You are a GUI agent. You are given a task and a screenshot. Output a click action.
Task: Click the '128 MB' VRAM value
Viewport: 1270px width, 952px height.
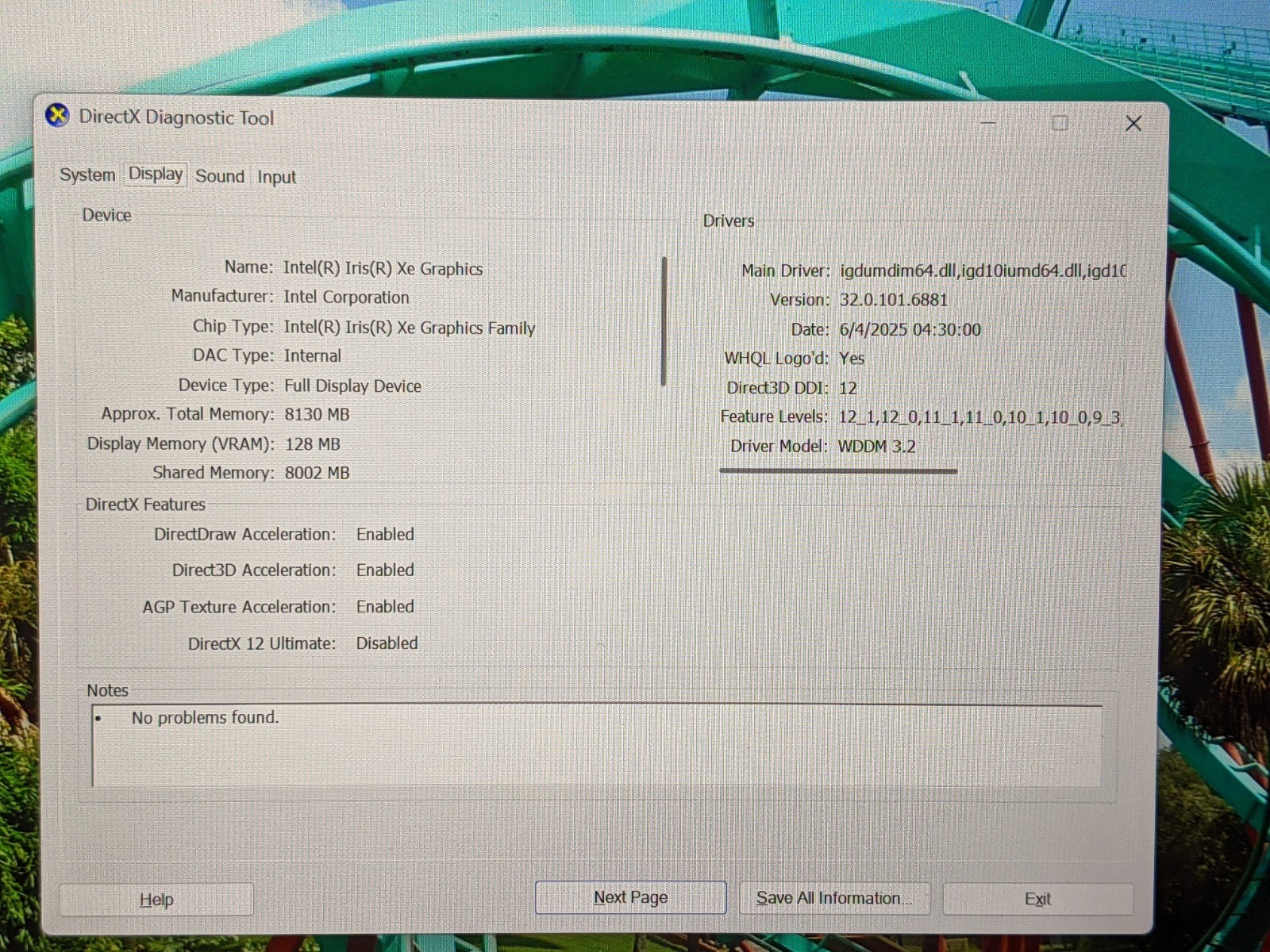click(312, 444)
